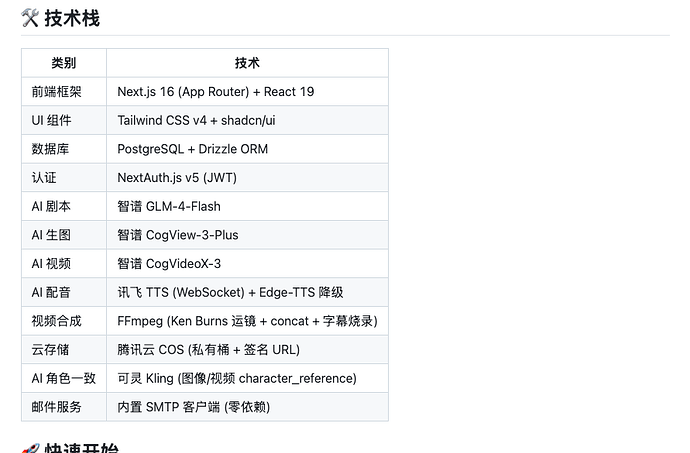Image resolution: width=690 pixels, height=453 pixels.
Task: Select the AI 生图 cell
Action: 64,235
